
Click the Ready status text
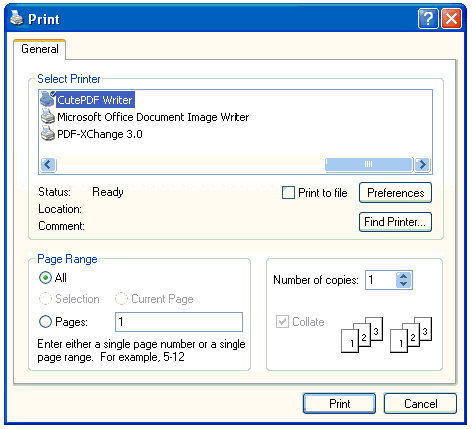pos(108,192)
